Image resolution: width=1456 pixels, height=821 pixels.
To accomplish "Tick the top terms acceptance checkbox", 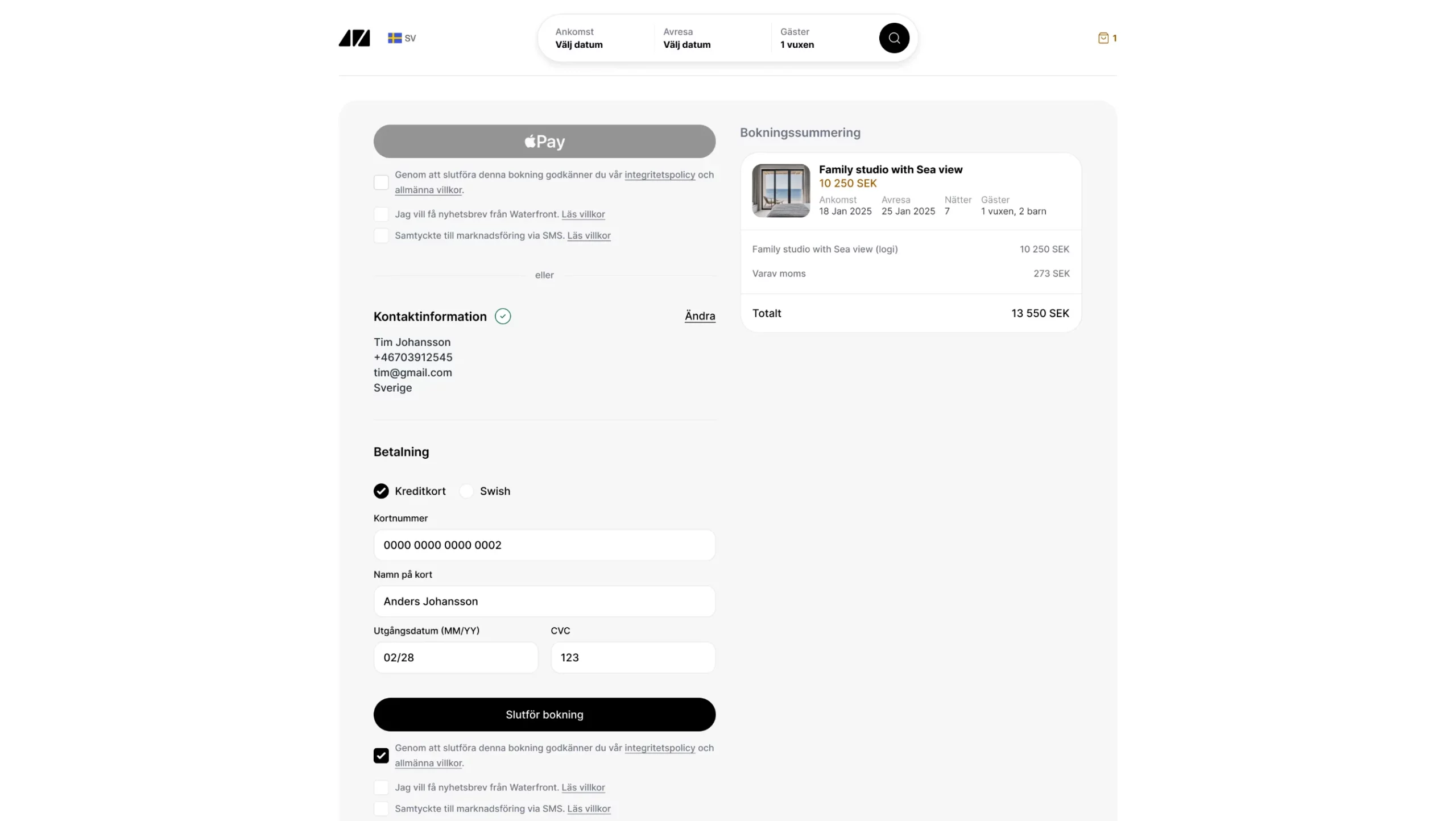I will coord(381,183).
